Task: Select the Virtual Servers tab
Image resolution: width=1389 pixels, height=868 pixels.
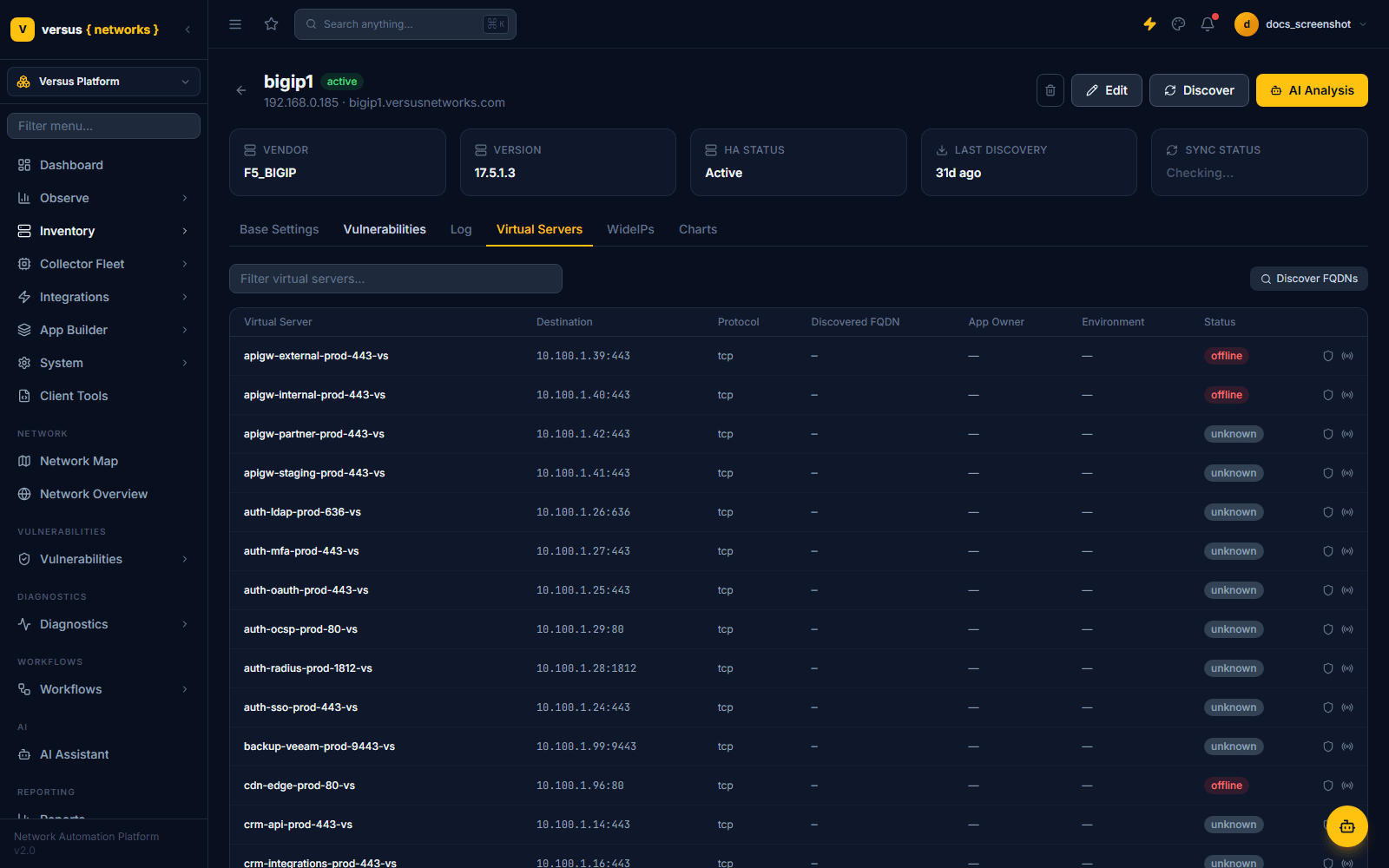Action: point(539,229)
